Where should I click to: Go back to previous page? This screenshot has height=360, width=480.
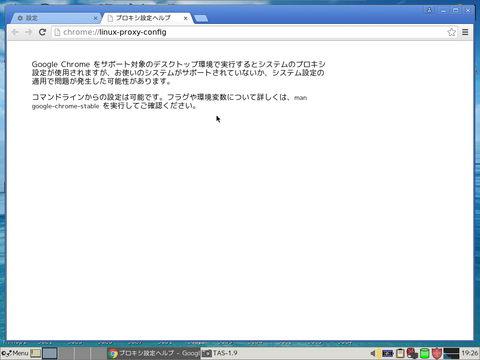click(15, 32)
